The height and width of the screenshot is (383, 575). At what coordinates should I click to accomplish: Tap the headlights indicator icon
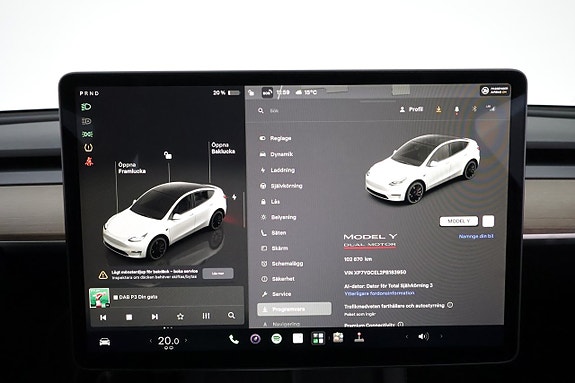pos(87,107)
